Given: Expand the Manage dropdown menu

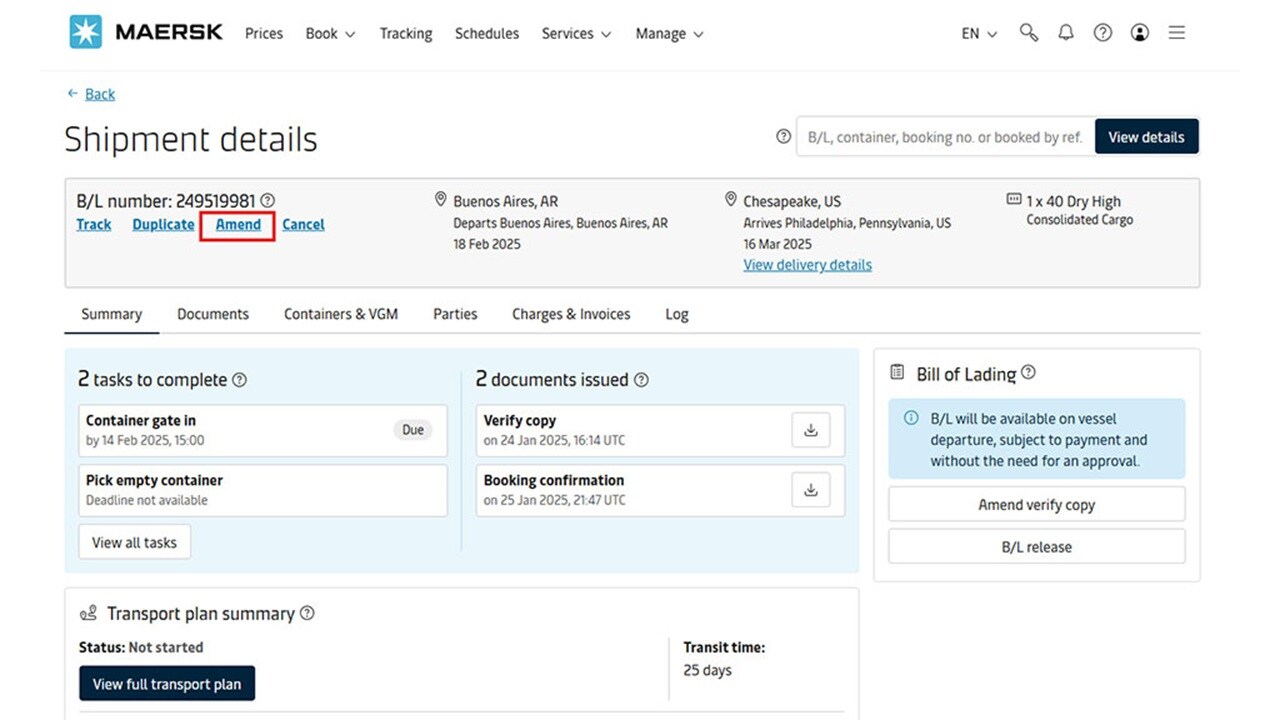Looking at the screenshot, I should [x=669, y=33].
